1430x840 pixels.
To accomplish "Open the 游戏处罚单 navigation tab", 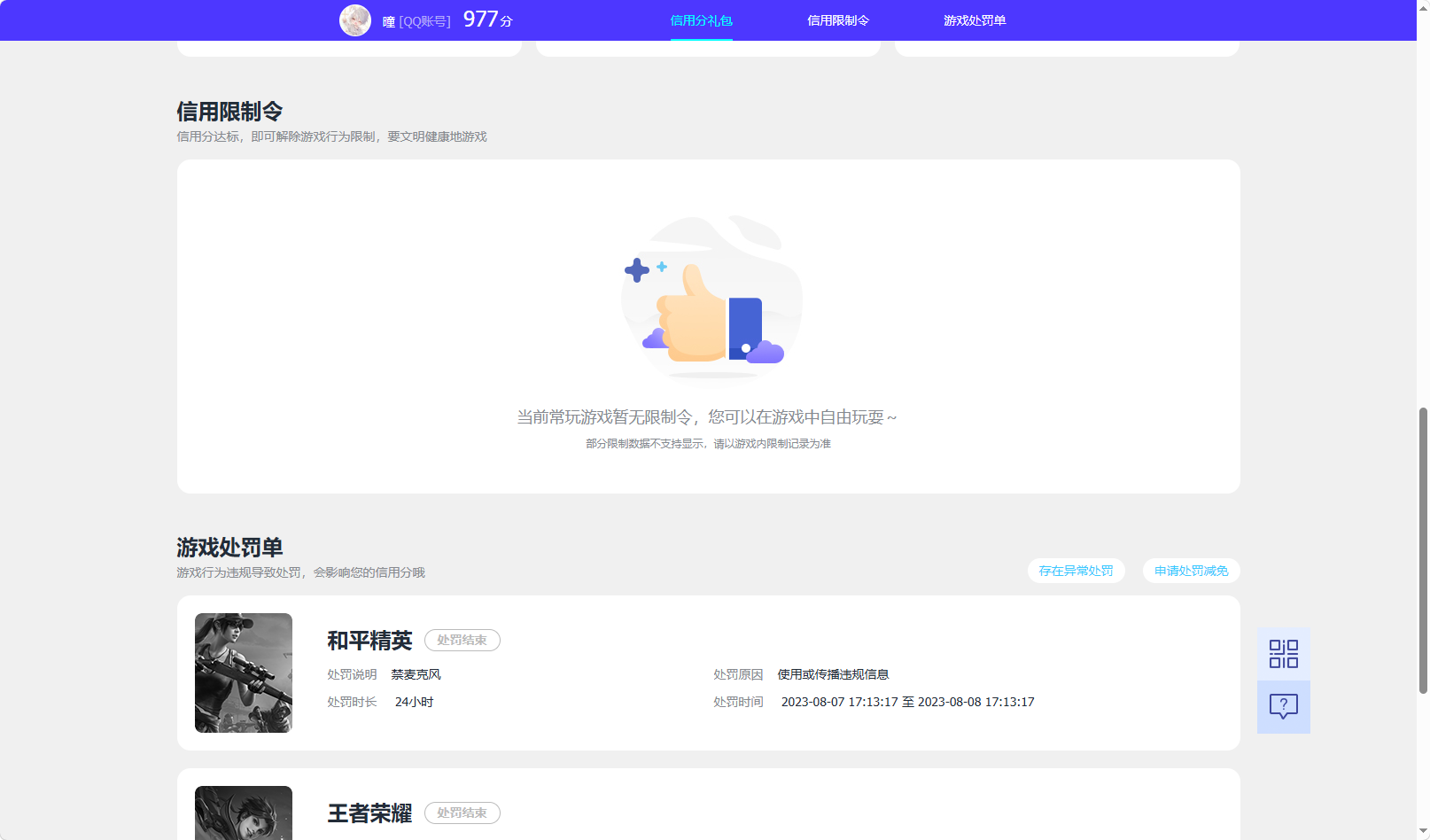I will coord(975,19).
